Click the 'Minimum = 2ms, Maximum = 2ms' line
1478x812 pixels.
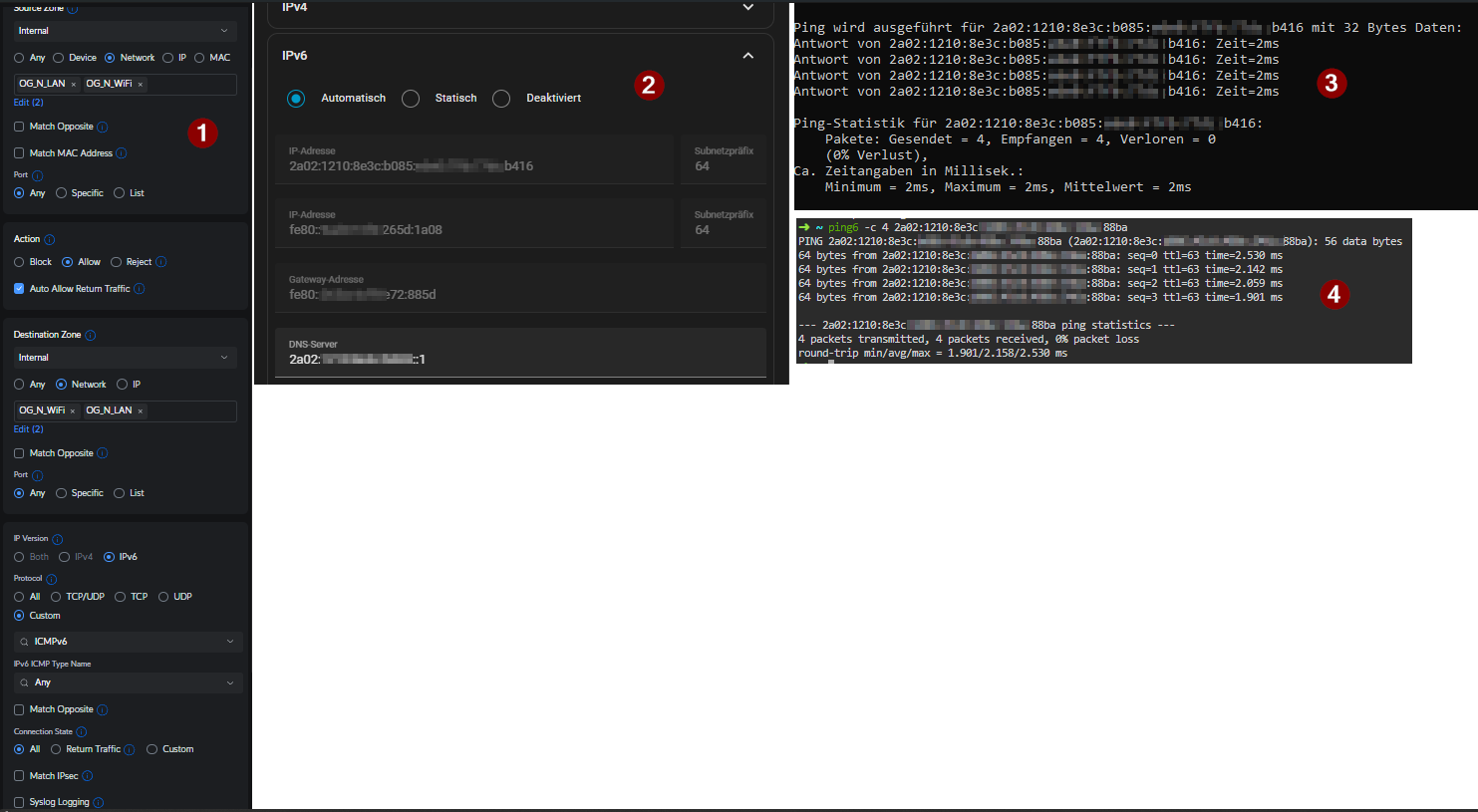1008,187
